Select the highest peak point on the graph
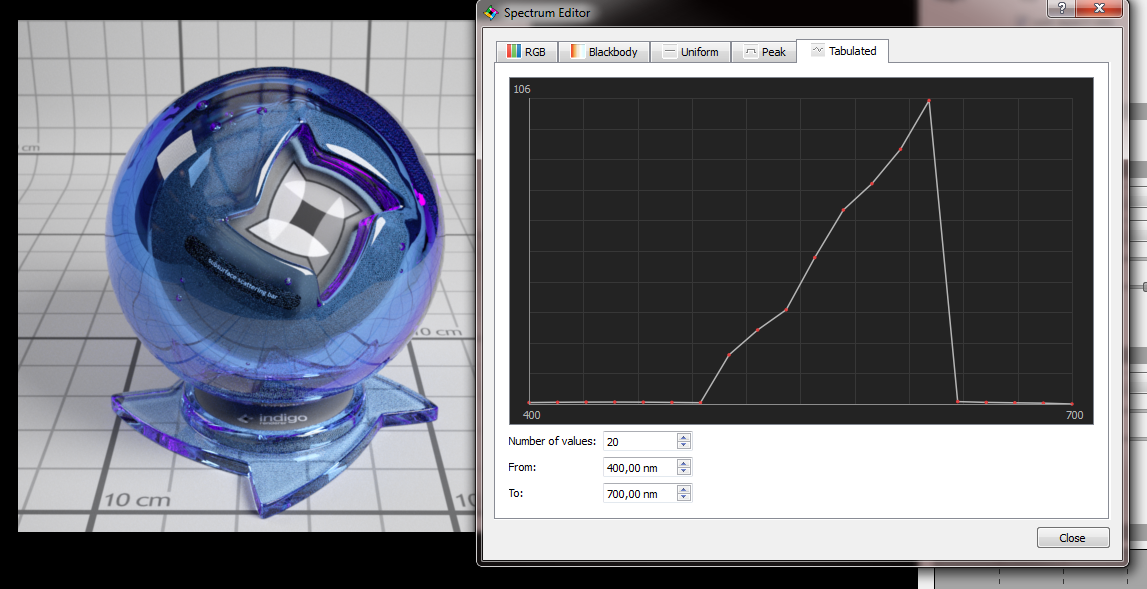The height and width of the screenshot is (589, 1147). [x=929, y=100]
